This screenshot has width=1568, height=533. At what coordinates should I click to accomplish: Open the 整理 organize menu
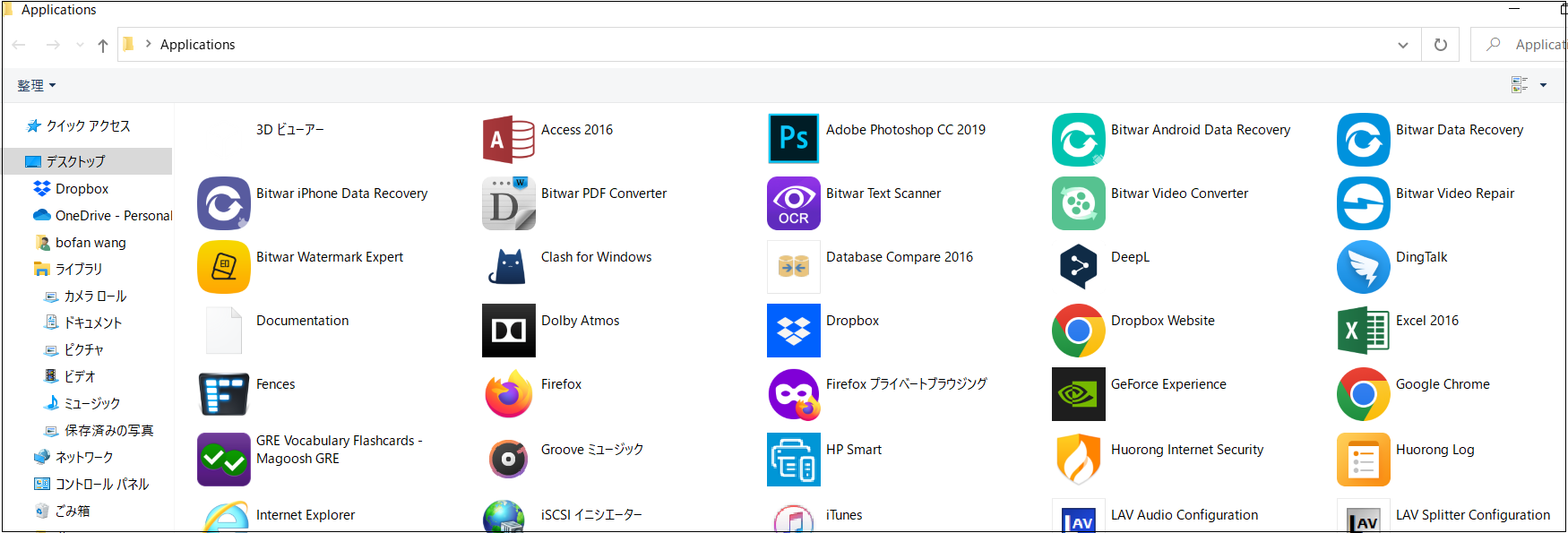[37, 85]
